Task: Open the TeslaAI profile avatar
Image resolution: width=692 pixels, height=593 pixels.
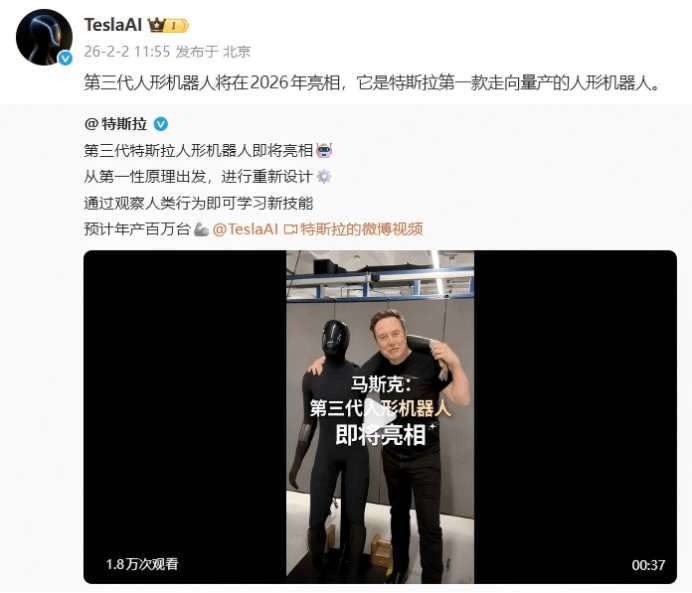Action: tap(44, 38)
